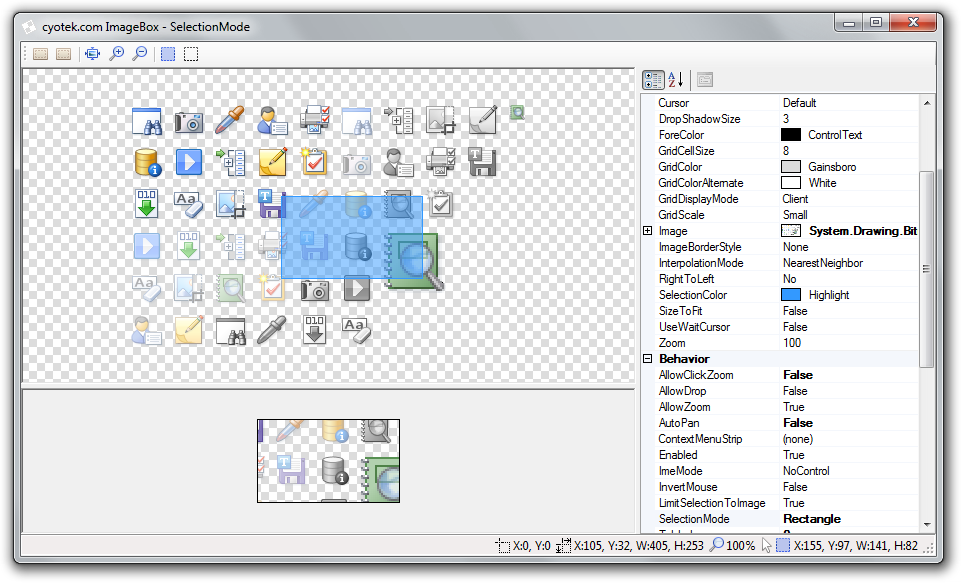Click property grid scrollbar up arrow
This screenshot has width=961, height=583.
927,103
